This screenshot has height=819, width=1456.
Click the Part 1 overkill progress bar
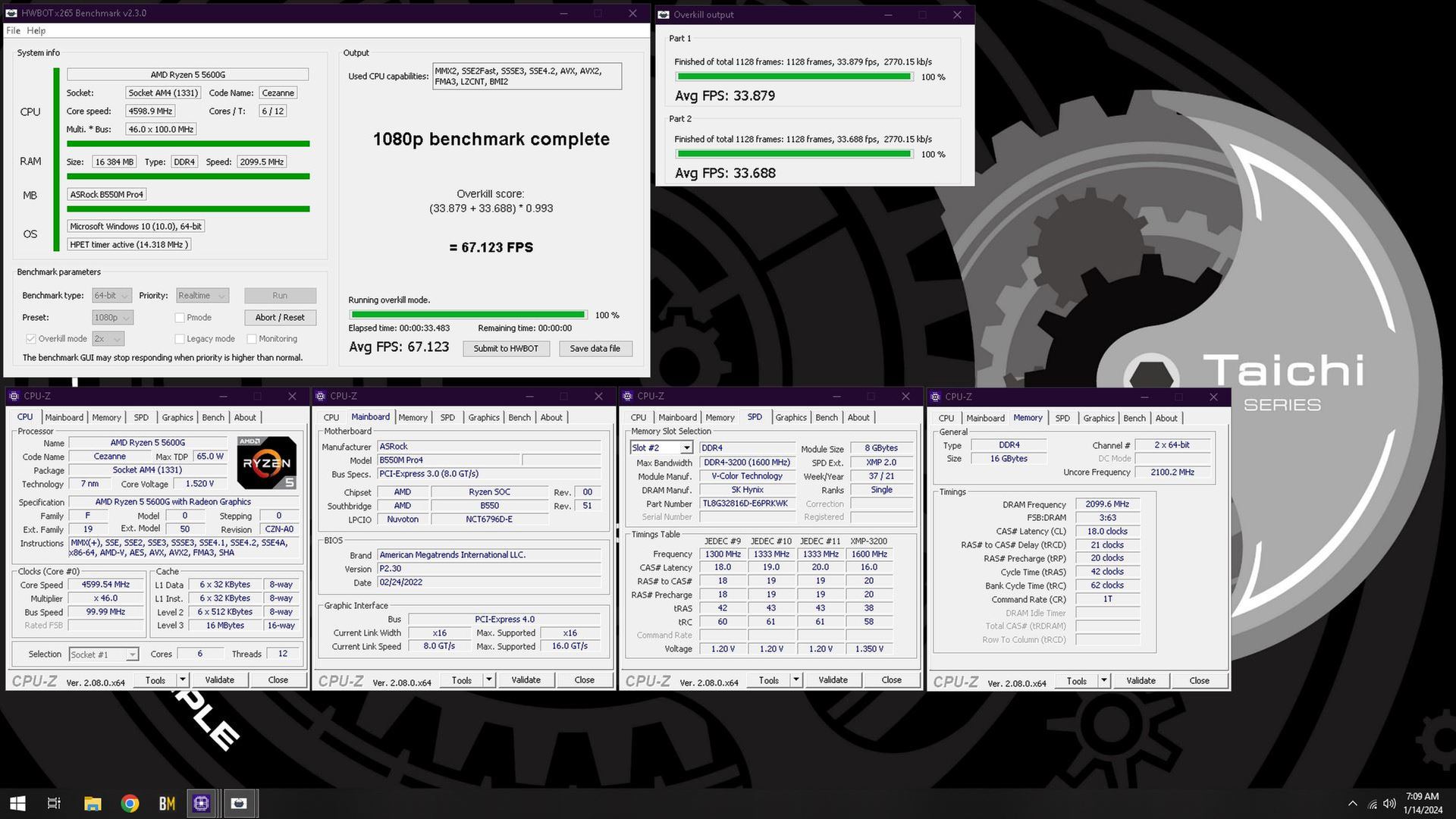point(794,77)
